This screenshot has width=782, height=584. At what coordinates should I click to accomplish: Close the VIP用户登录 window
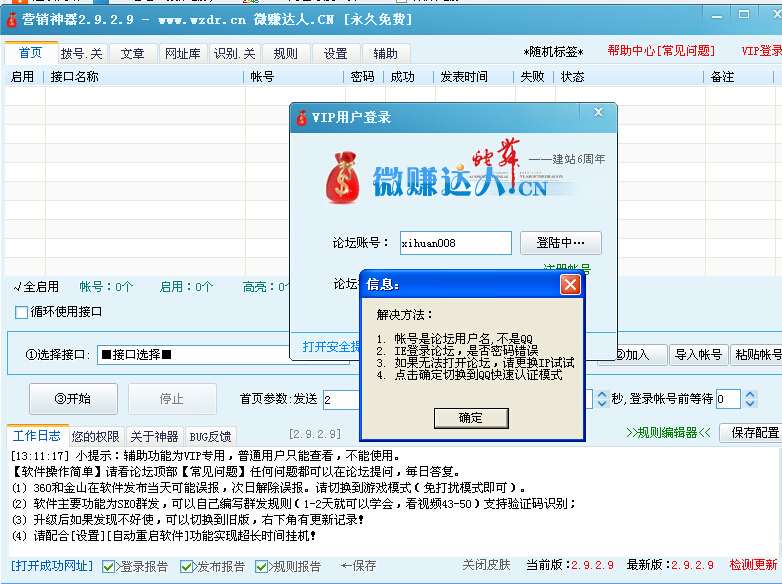coord(598,115)
